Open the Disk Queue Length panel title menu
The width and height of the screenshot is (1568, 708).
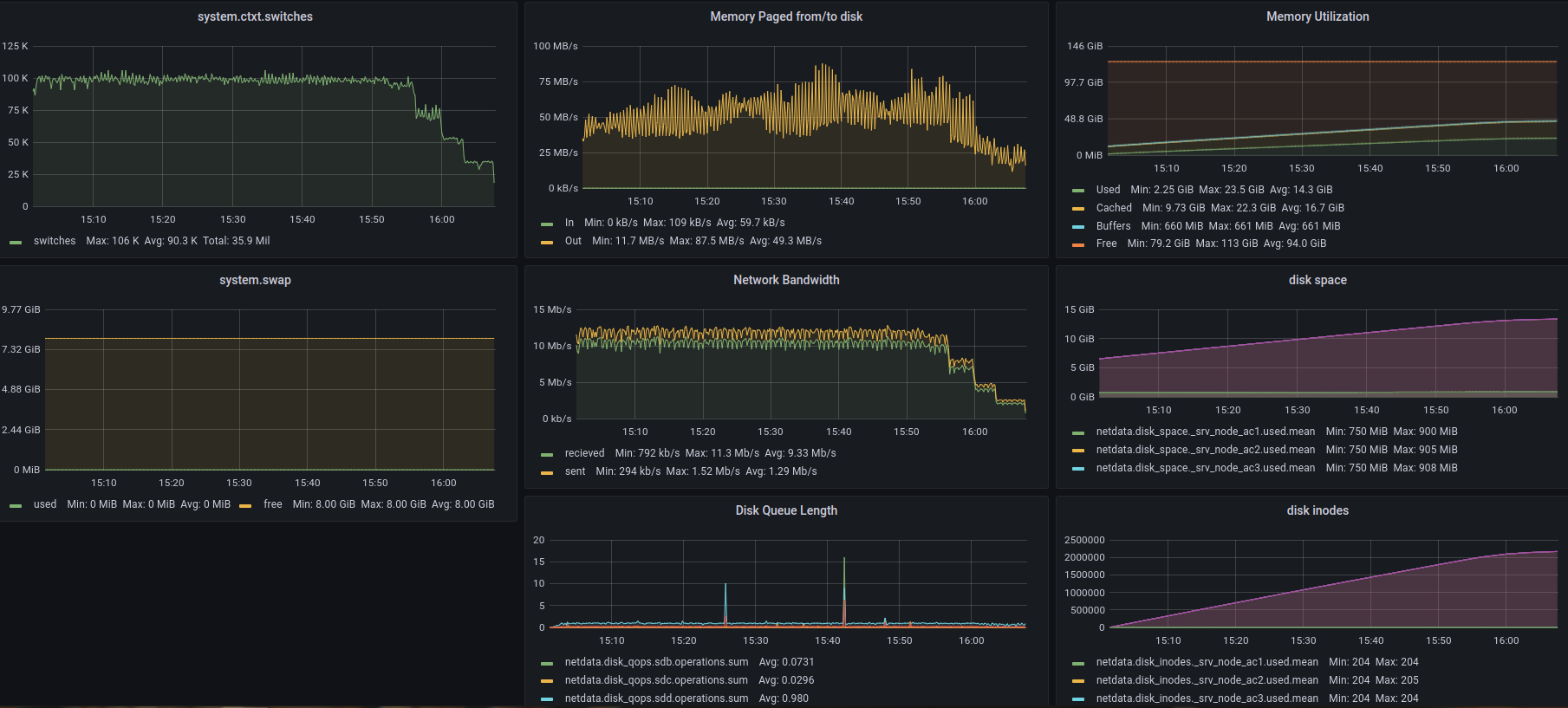(x=785, y=510)
